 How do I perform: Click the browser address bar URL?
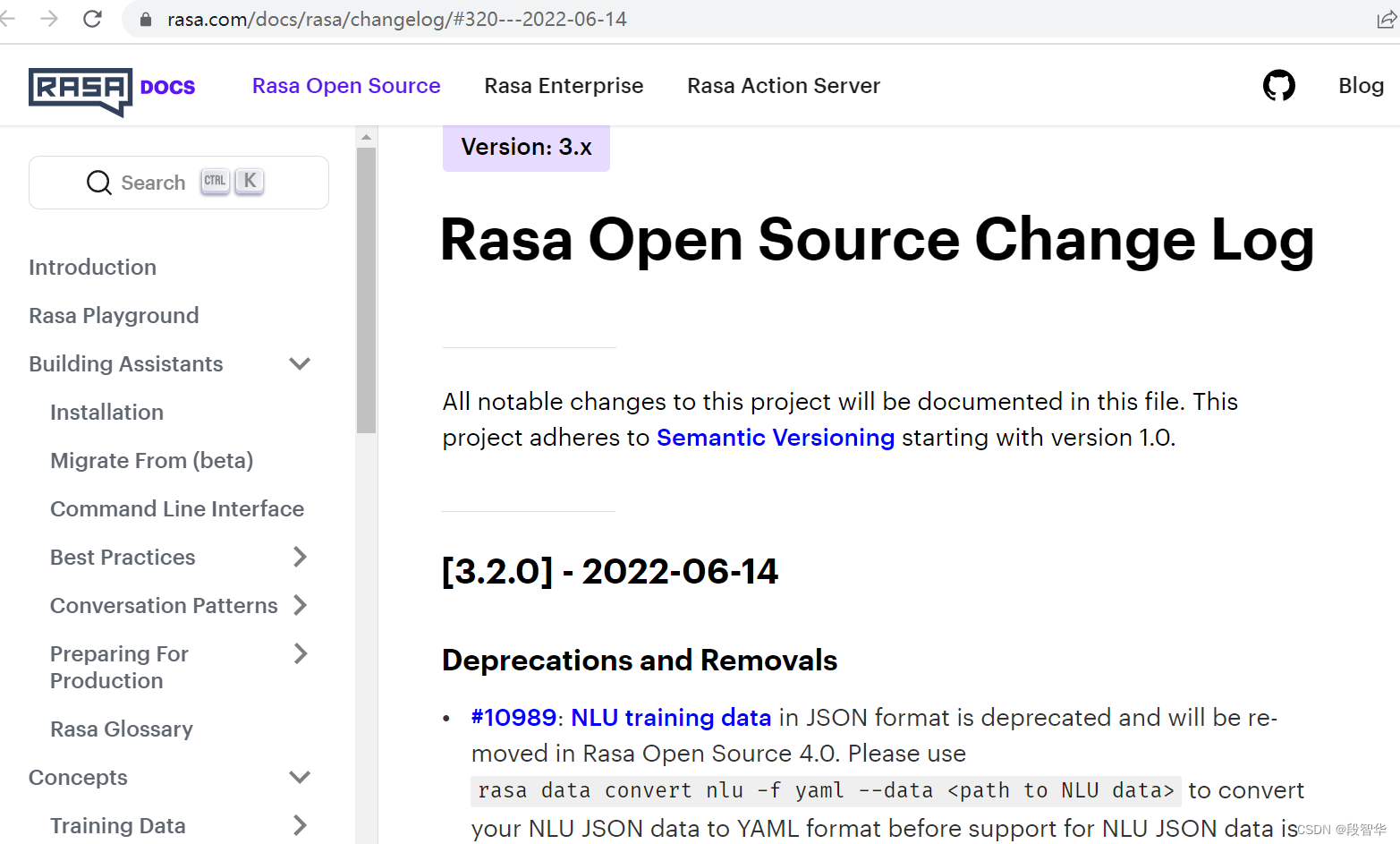(397, 19)
